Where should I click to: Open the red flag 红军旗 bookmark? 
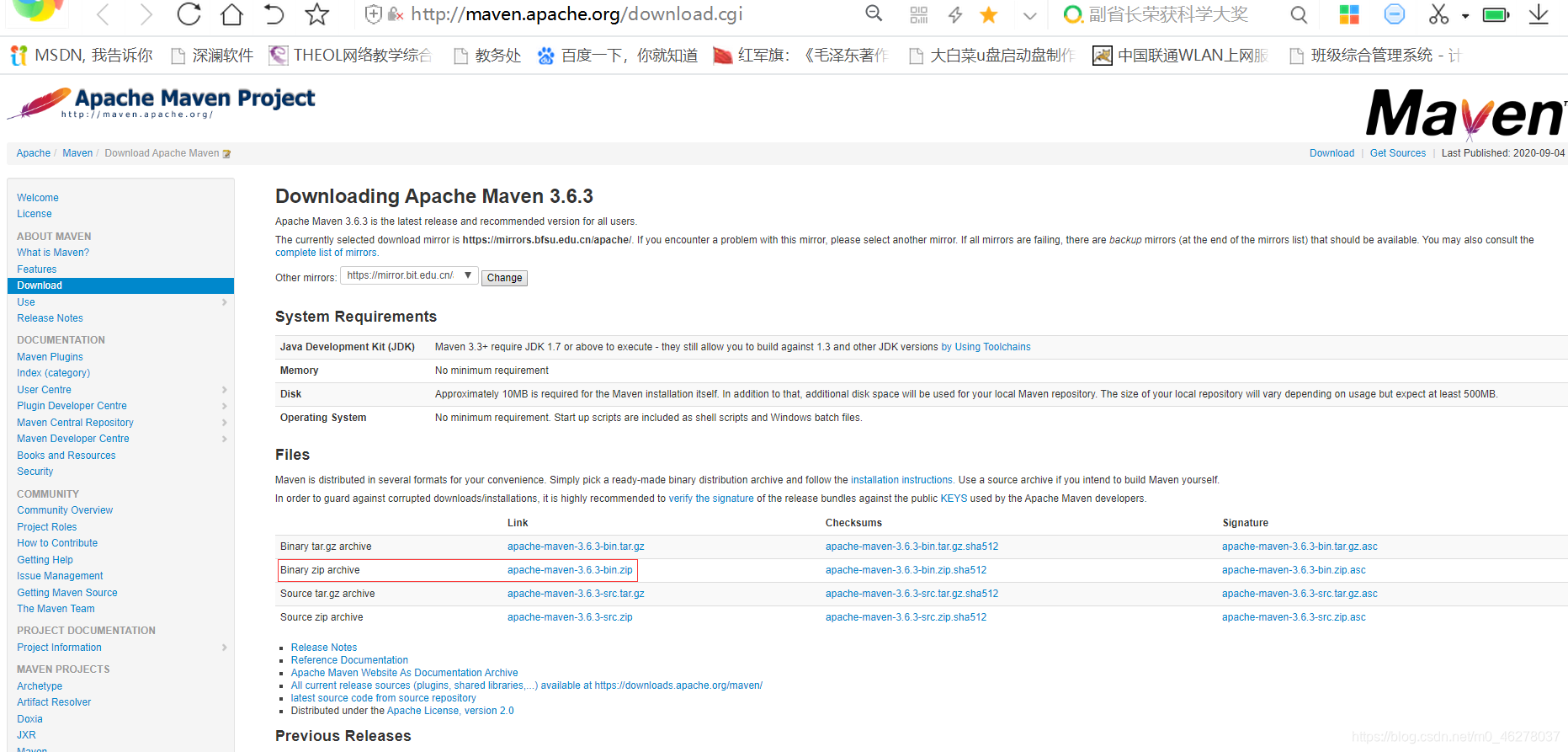800,56
